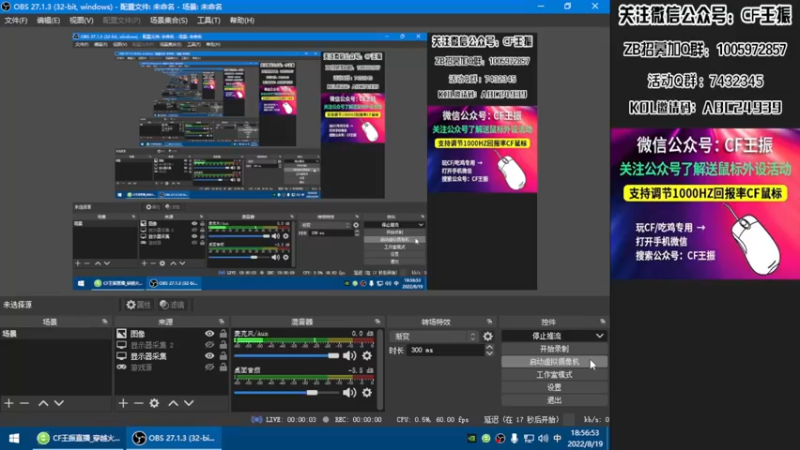Screen dimensions: 800x450
Task: Show the 游戏源 source with eye icon
Action: click(x=209, y=367)
